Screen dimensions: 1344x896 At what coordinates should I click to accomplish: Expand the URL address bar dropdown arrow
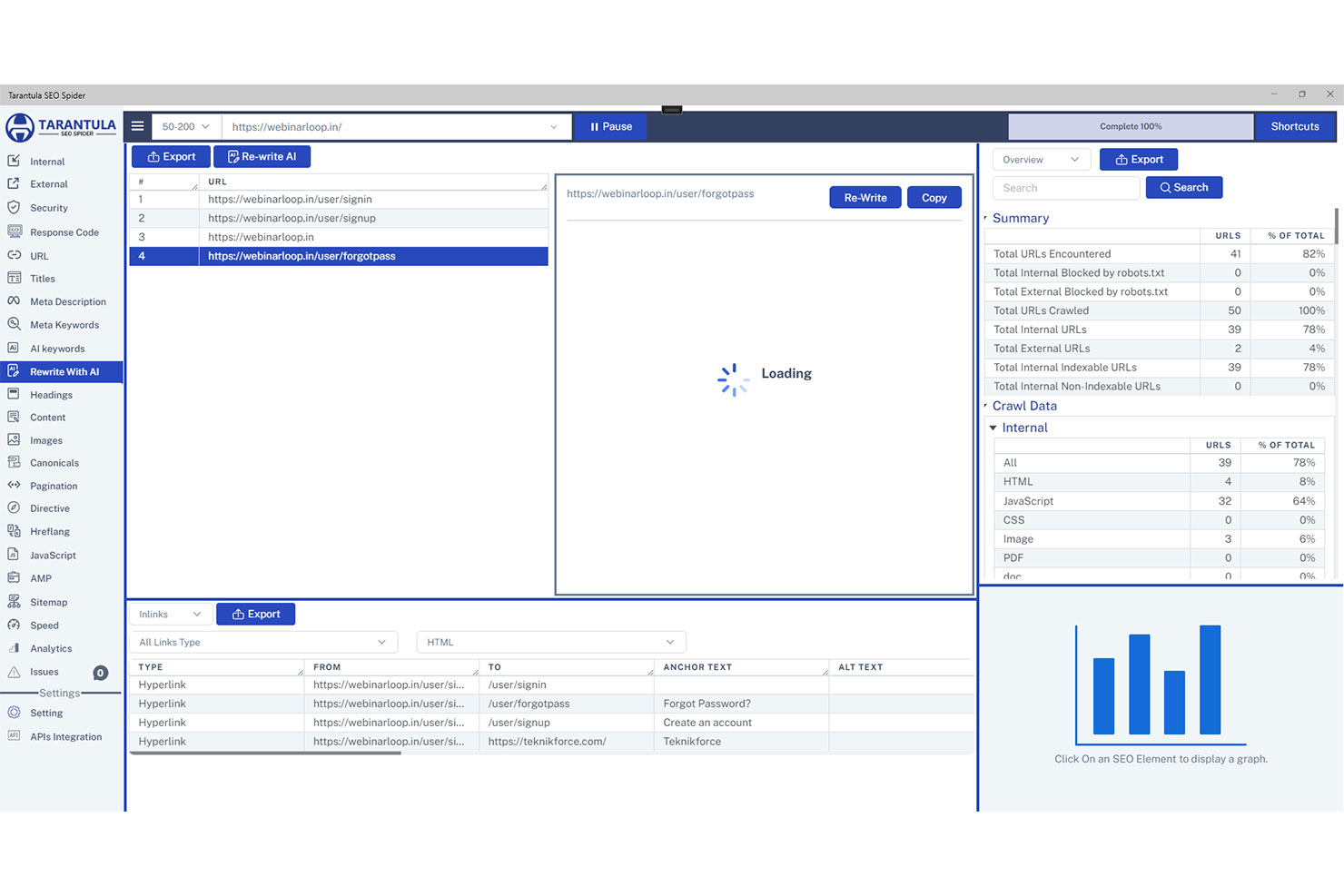[x=554, y=126]
